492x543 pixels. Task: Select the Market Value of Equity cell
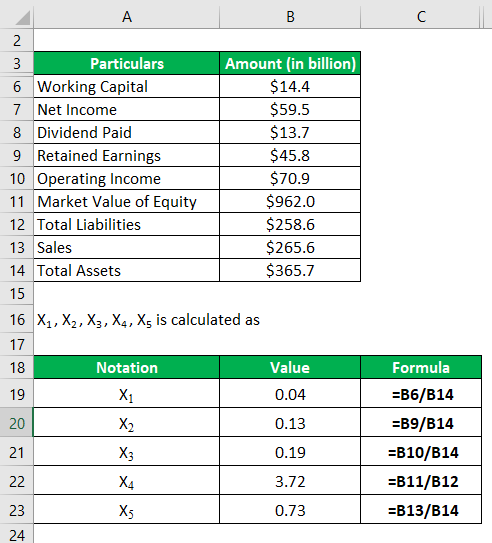click(127, 202)
